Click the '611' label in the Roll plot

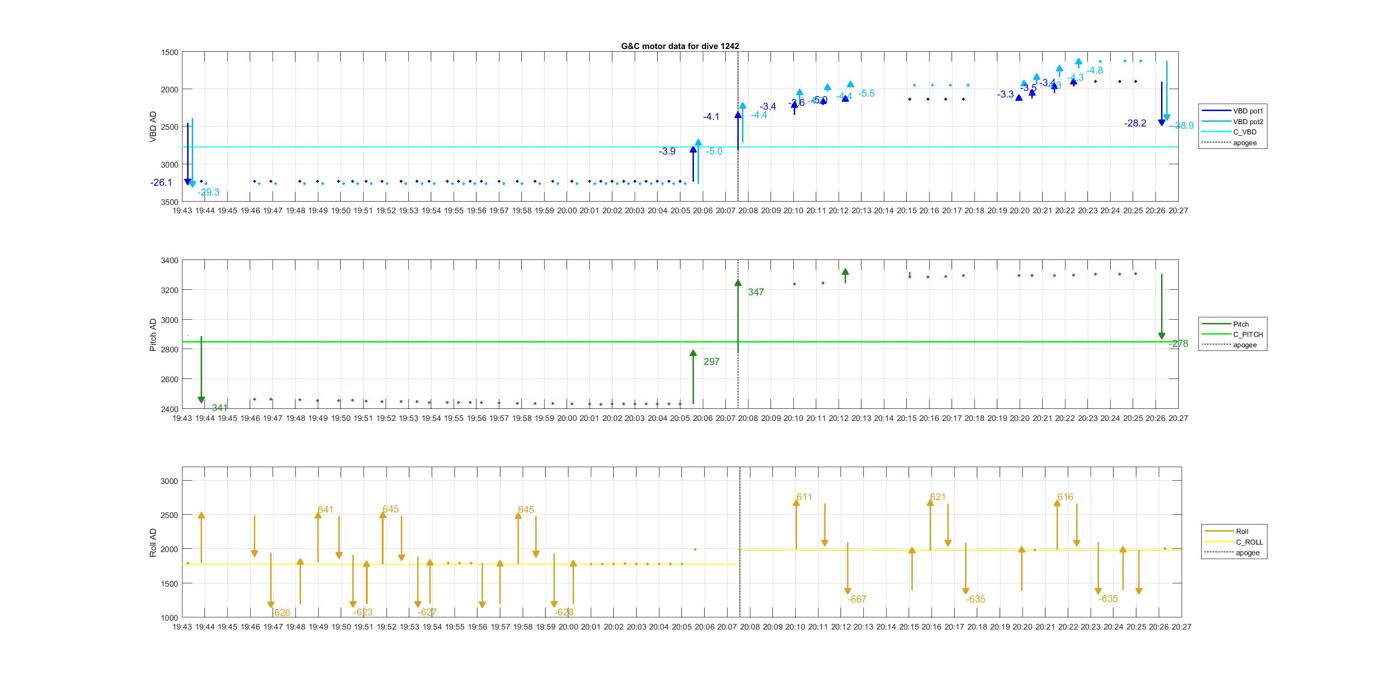(x=805, y=497)
